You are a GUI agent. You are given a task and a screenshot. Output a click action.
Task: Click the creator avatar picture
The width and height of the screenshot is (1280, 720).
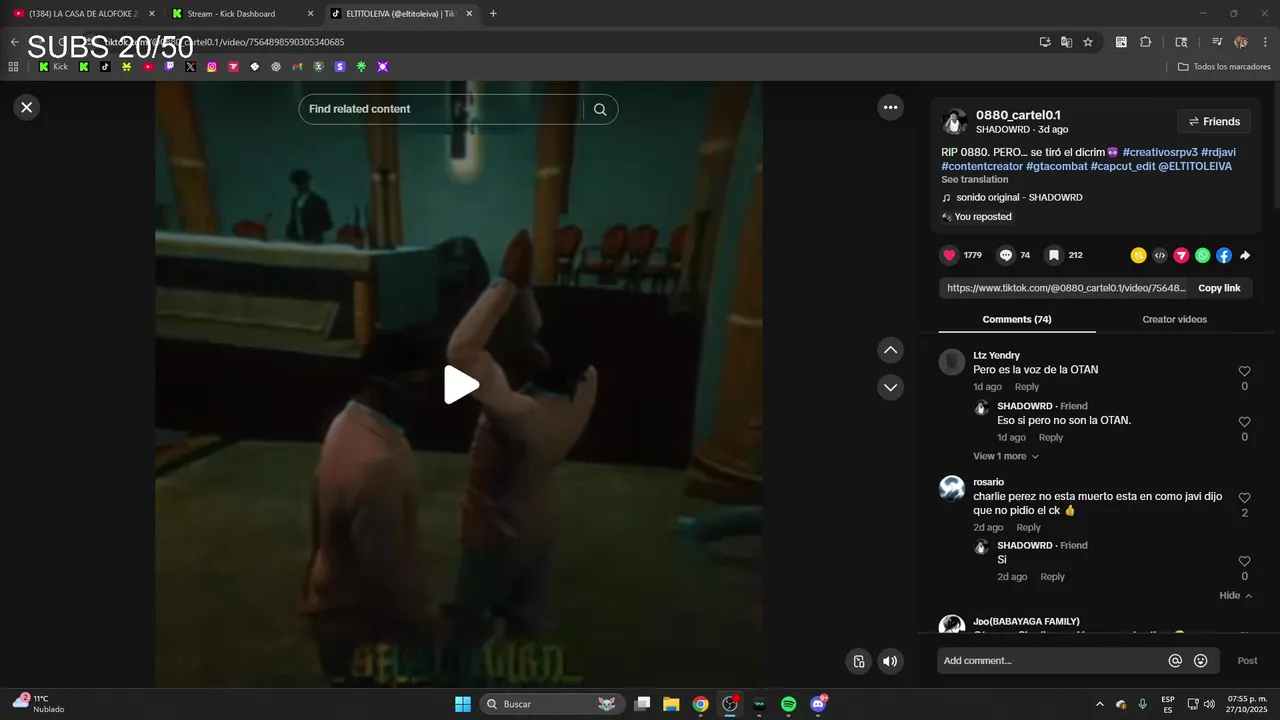click(x=954, y=121)
